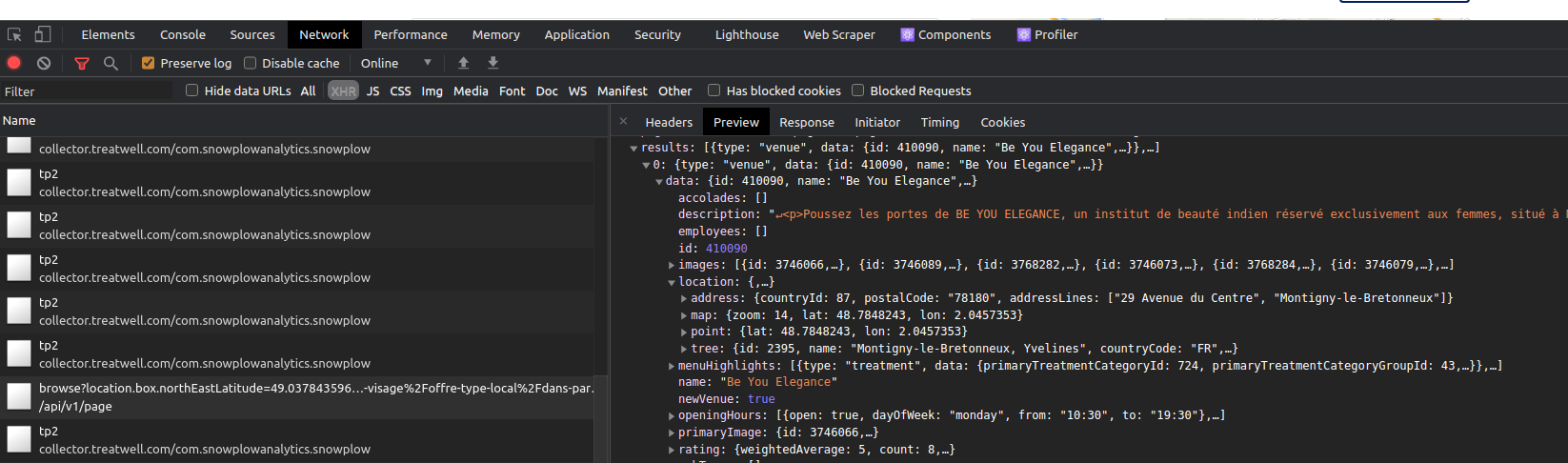
Task: Open the Web Scraper tab
Action: pos(839,34)
